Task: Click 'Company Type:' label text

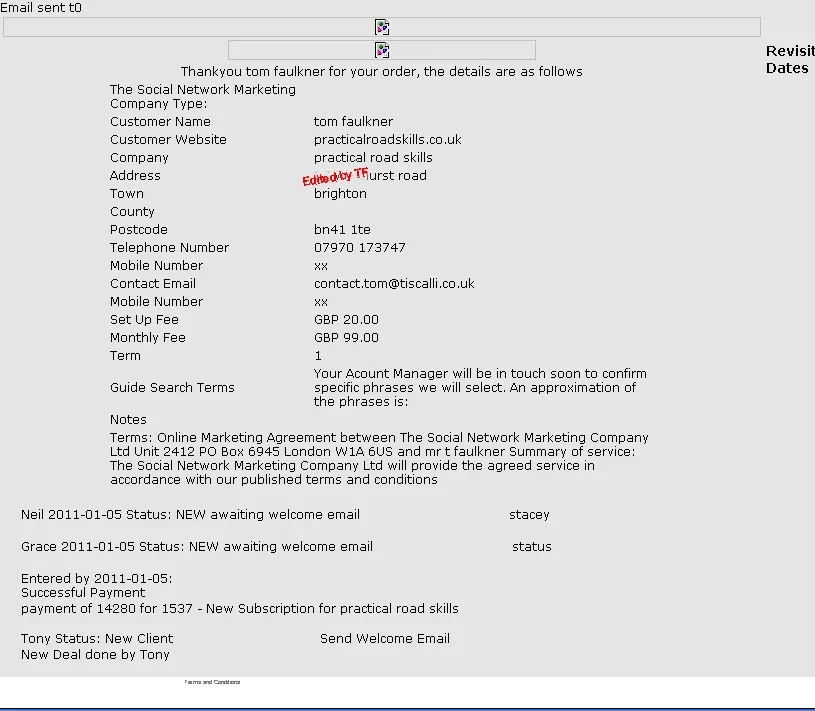Action: coord(159,104)
